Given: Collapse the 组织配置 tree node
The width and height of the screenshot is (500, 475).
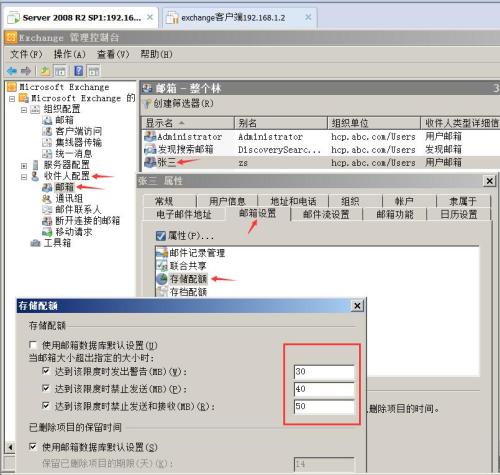Looking at the screenshot, I should [24, 110].
